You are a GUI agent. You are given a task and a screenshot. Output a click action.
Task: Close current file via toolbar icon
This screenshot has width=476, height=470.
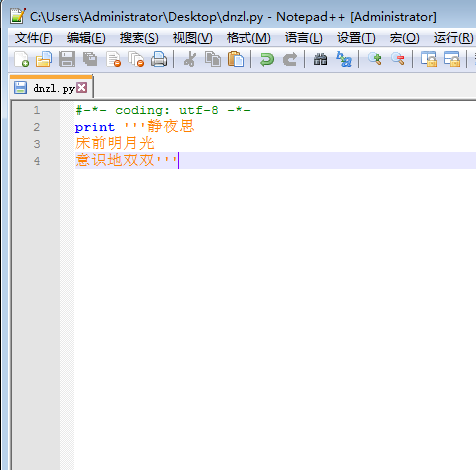pos(113,59)
